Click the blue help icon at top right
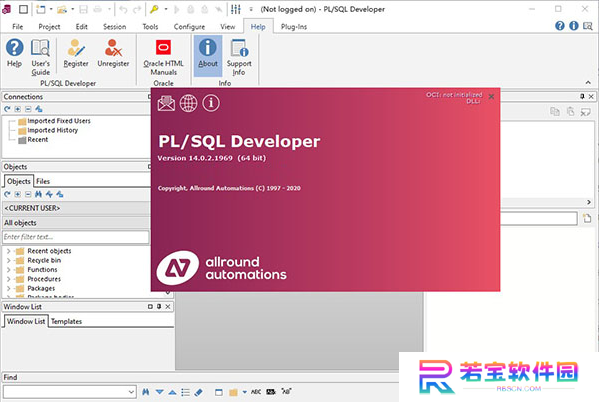Viewport: 599px width, 402px height. pyautogui.click(x=560, y=26)
